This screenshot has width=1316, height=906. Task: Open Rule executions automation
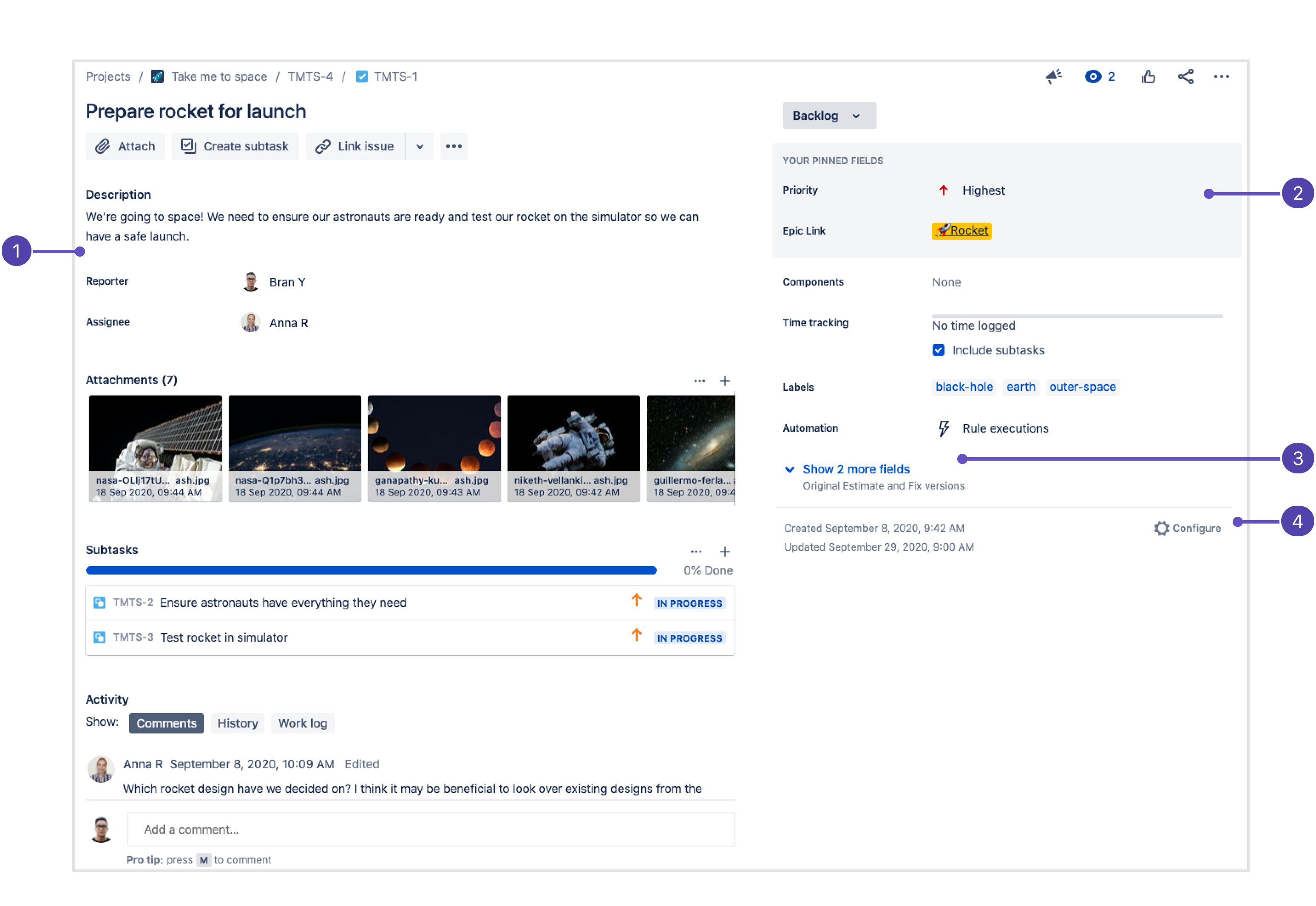1004,429
